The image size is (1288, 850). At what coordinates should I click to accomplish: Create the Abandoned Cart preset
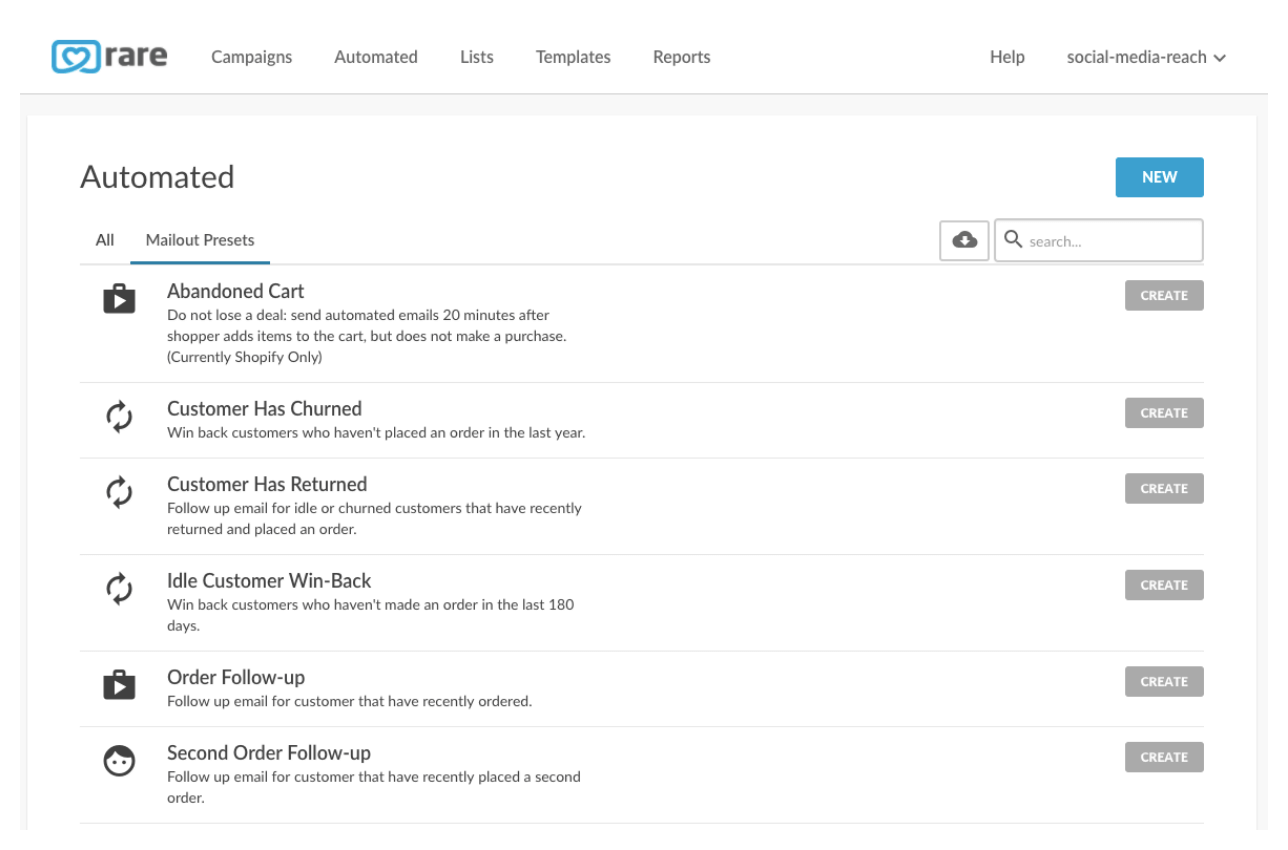[1164, 296]
